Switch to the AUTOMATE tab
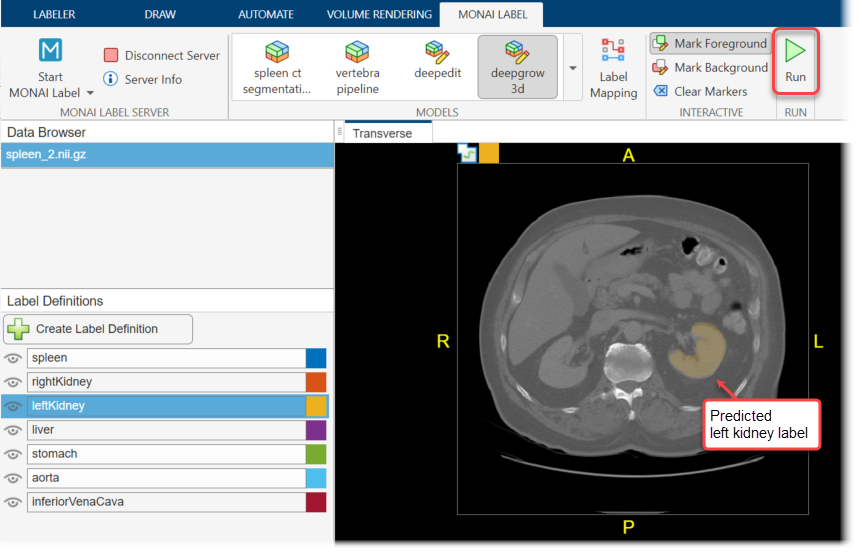The height and width of the screenshot is (556, 862). pyautogui.click(x=266, y=14)
